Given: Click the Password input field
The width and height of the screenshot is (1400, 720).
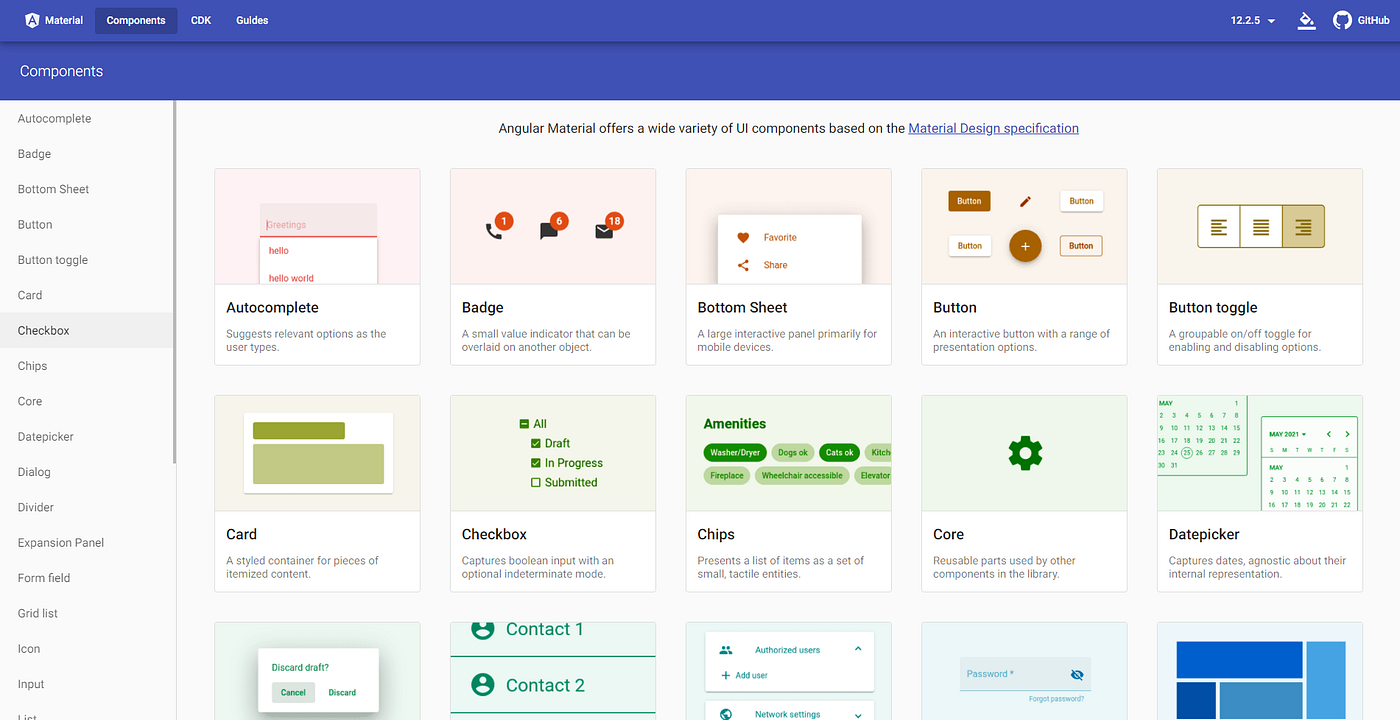Looking at the screenshot, I should (1025, 674).
